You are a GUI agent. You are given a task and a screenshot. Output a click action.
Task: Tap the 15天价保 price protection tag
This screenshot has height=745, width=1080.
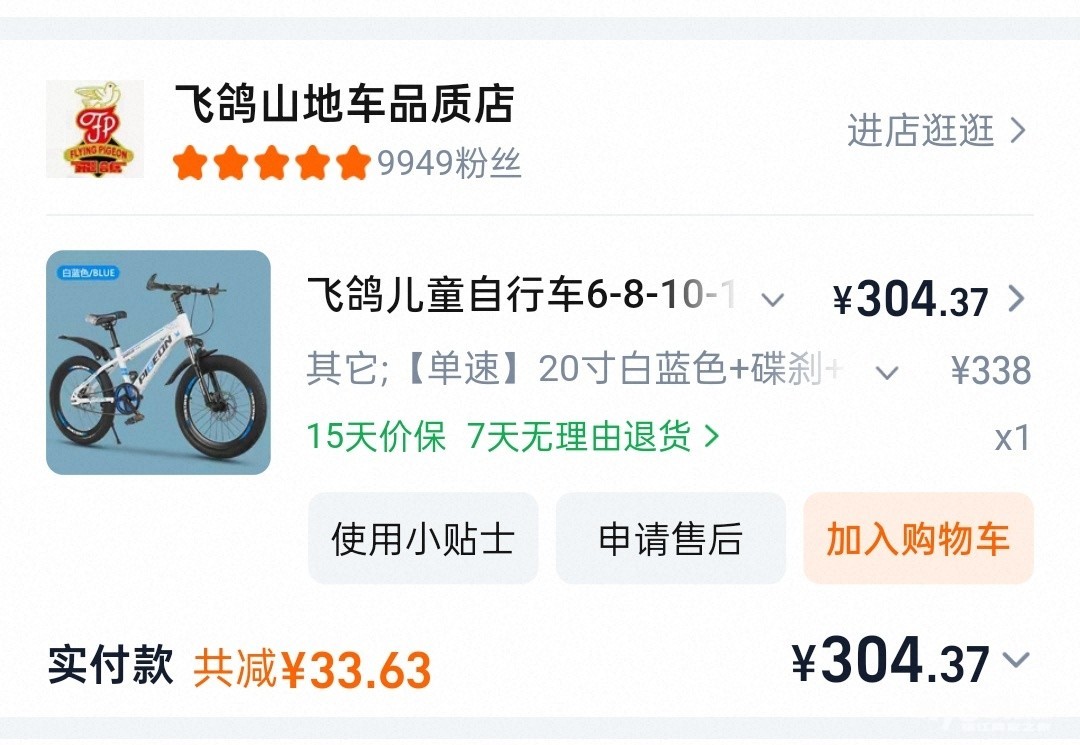(376, 437)
